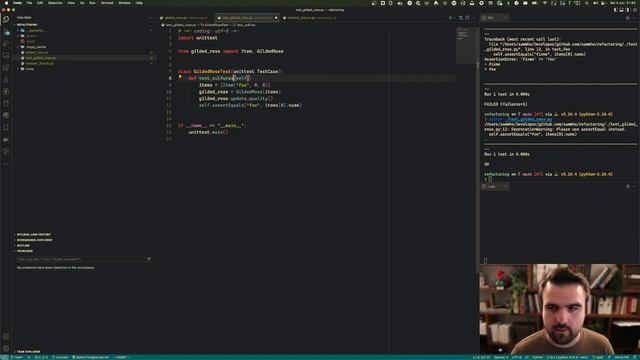Click the first 'Ran 1 test in 0.000s' line
The image size is (640, 360).
tap(507, 94)
